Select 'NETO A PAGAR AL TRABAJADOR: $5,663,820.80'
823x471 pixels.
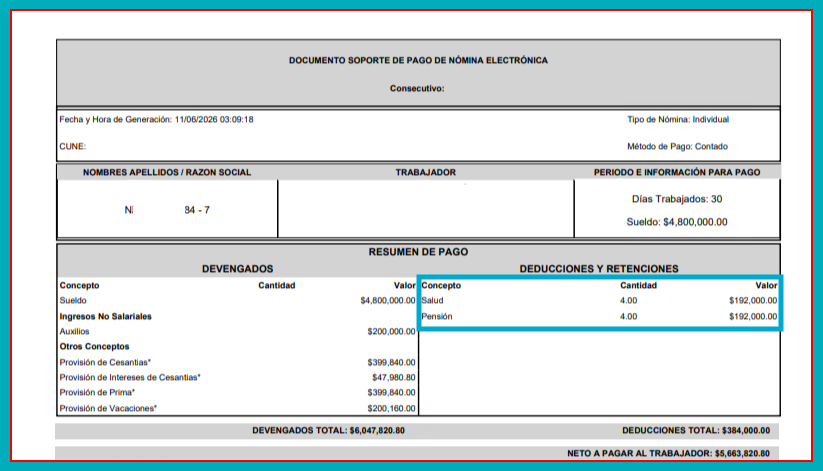(x=668, y=453)
